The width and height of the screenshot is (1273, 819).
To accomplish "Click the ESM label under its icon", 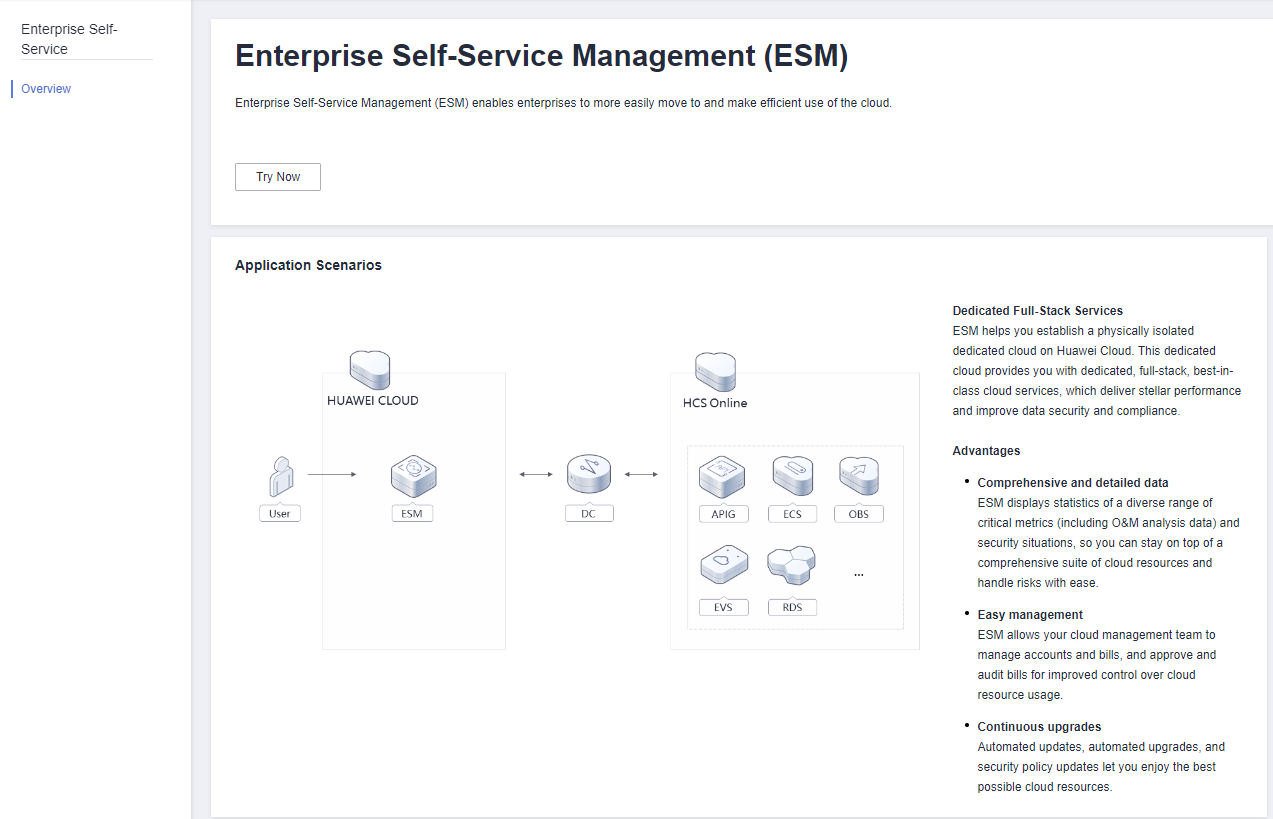I will 412,514.
